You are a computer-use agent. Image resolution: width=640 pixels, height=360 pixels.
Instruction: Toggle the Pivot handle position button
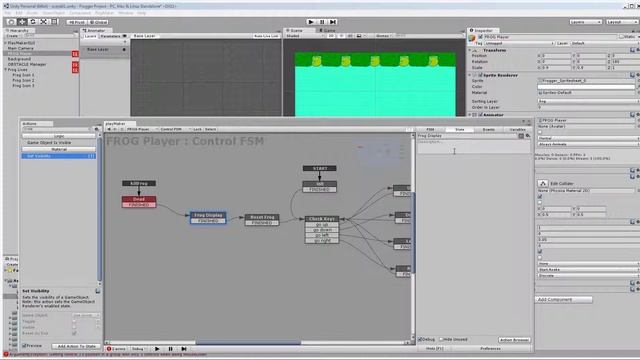[x=77, y=22]
